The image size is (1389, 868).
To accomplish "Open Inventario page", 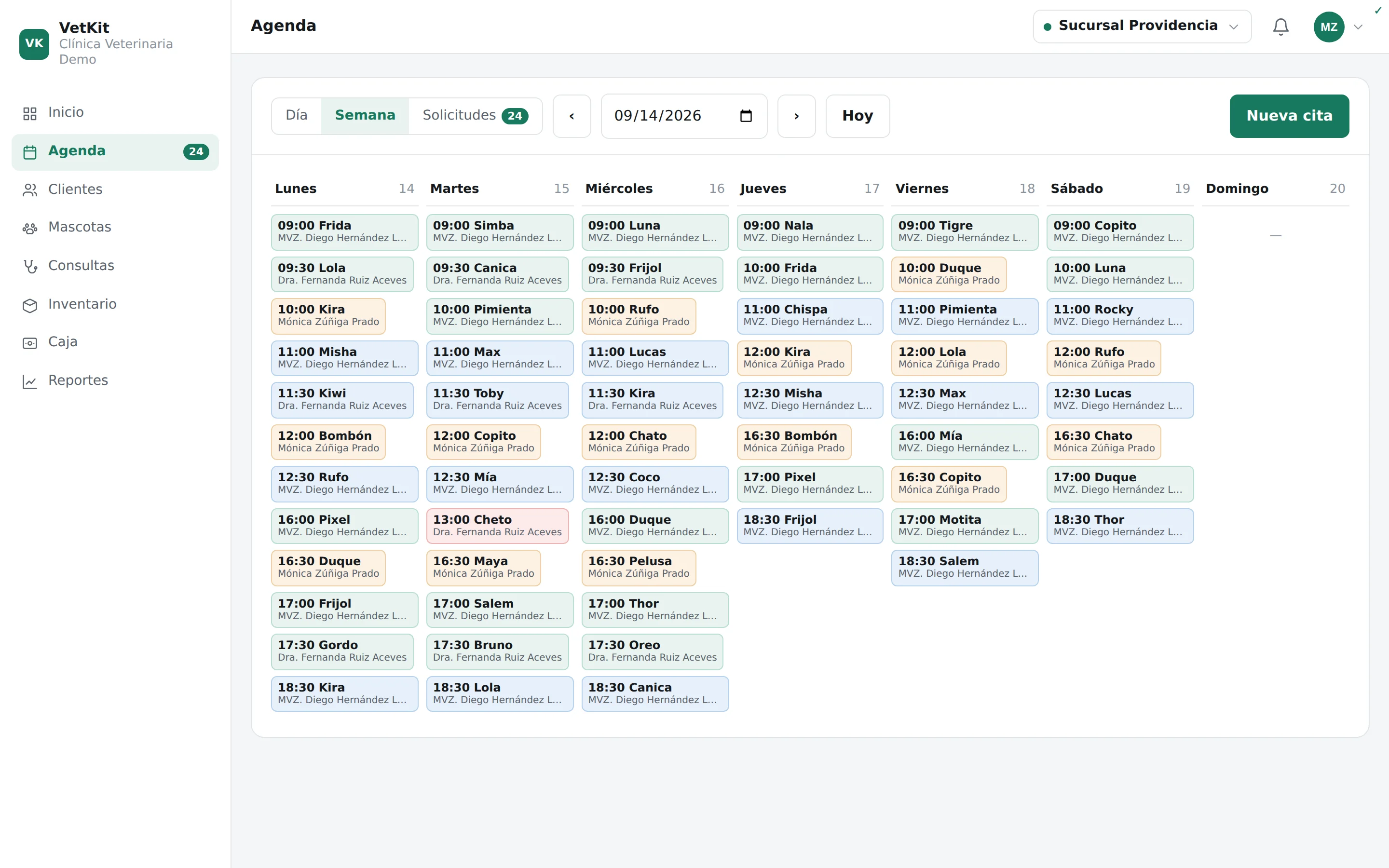I will point(115,305).
